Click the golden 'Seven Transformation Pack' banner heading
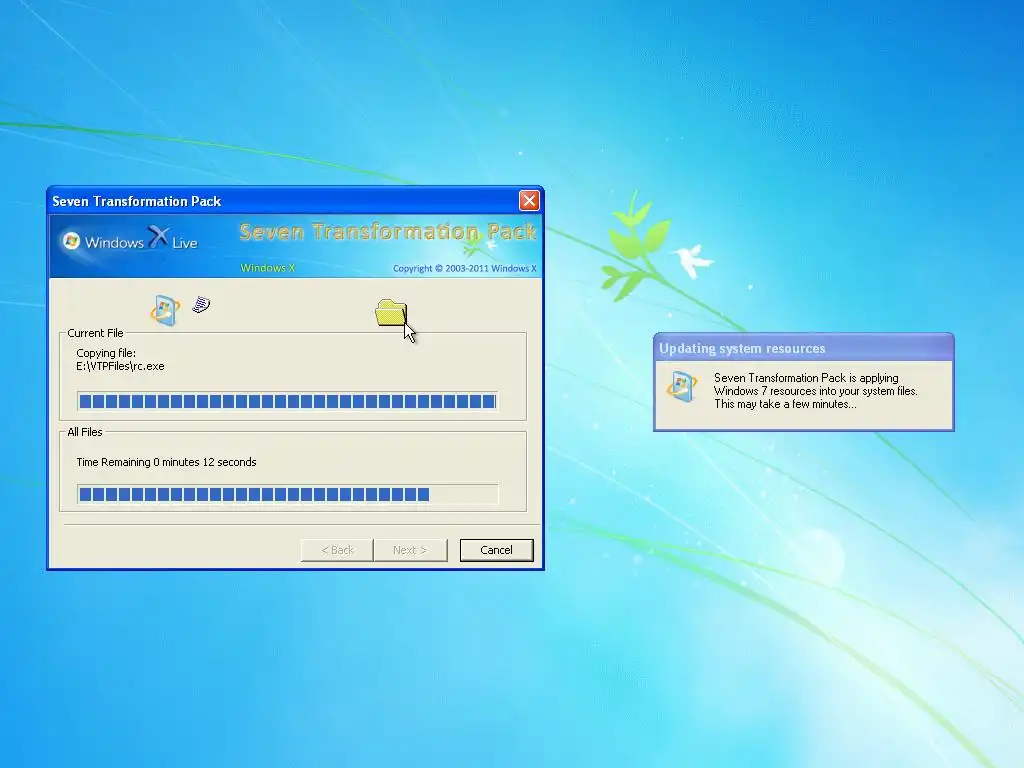 [x=388, y=232]
